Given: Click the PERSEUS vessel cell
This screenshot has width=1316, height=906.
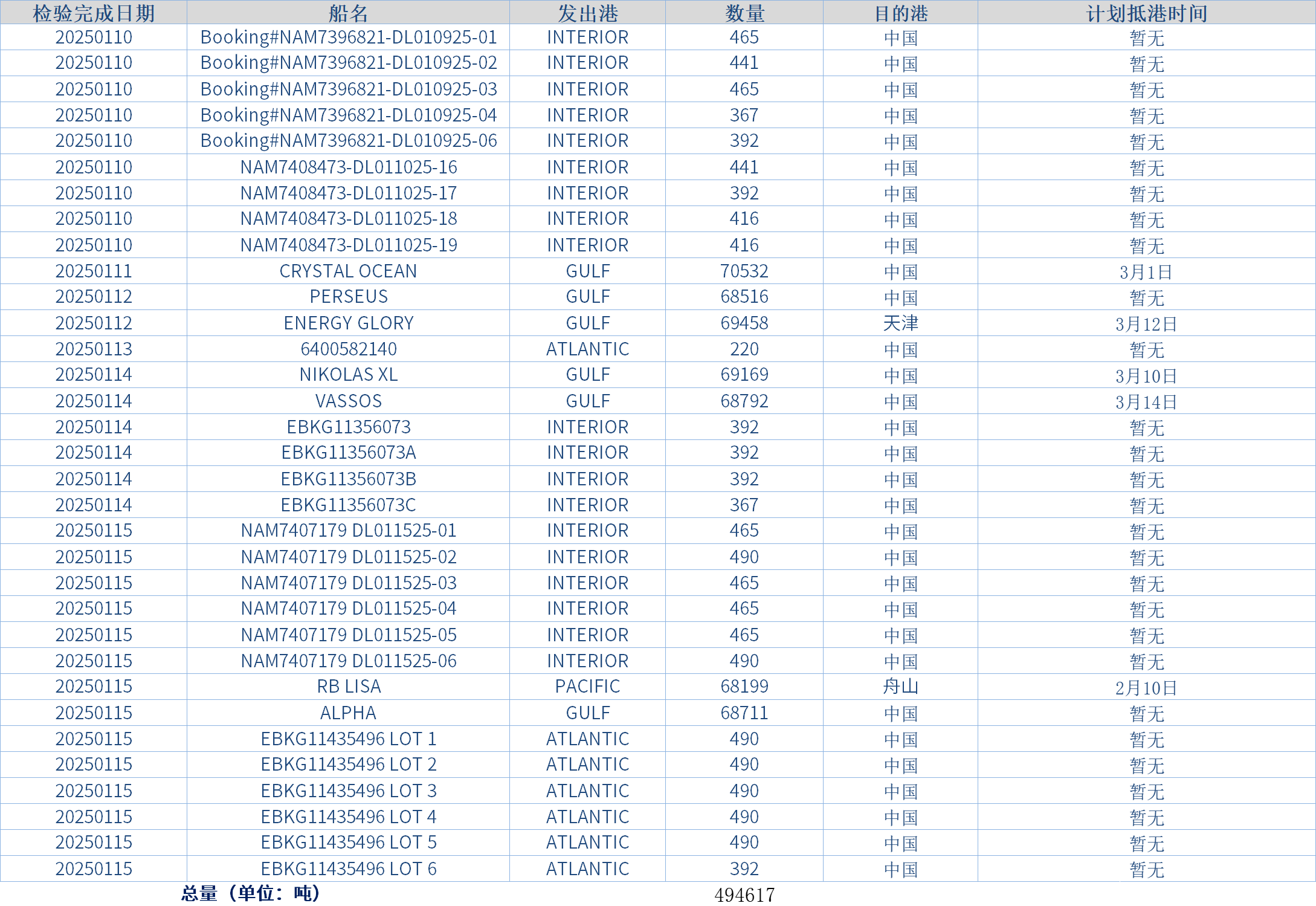Looking at the screenshot, I should click(348, 297).
